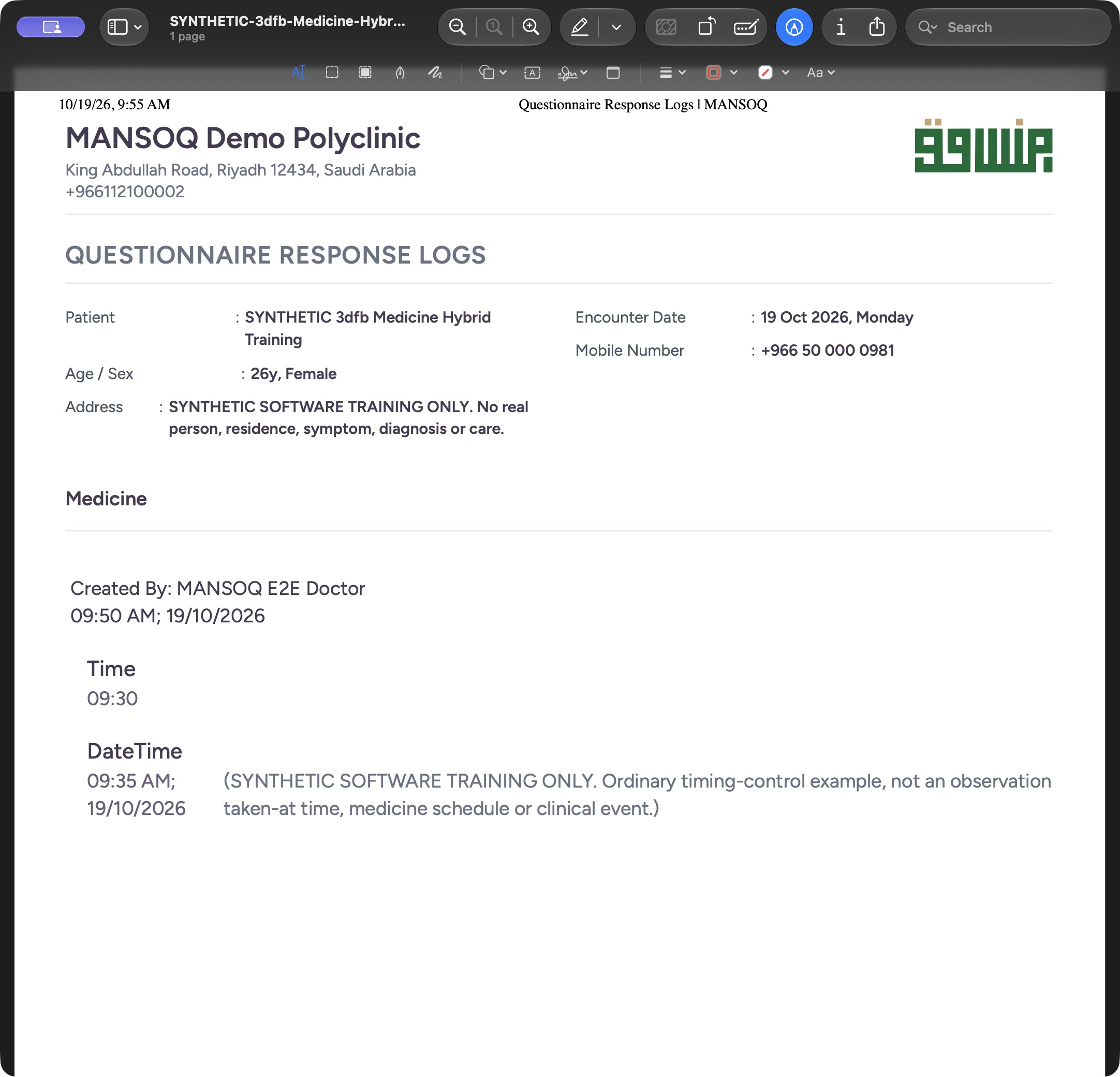Open highlight color options chevron
The height and width of the screenshot is (1077, 1120).
616,27
